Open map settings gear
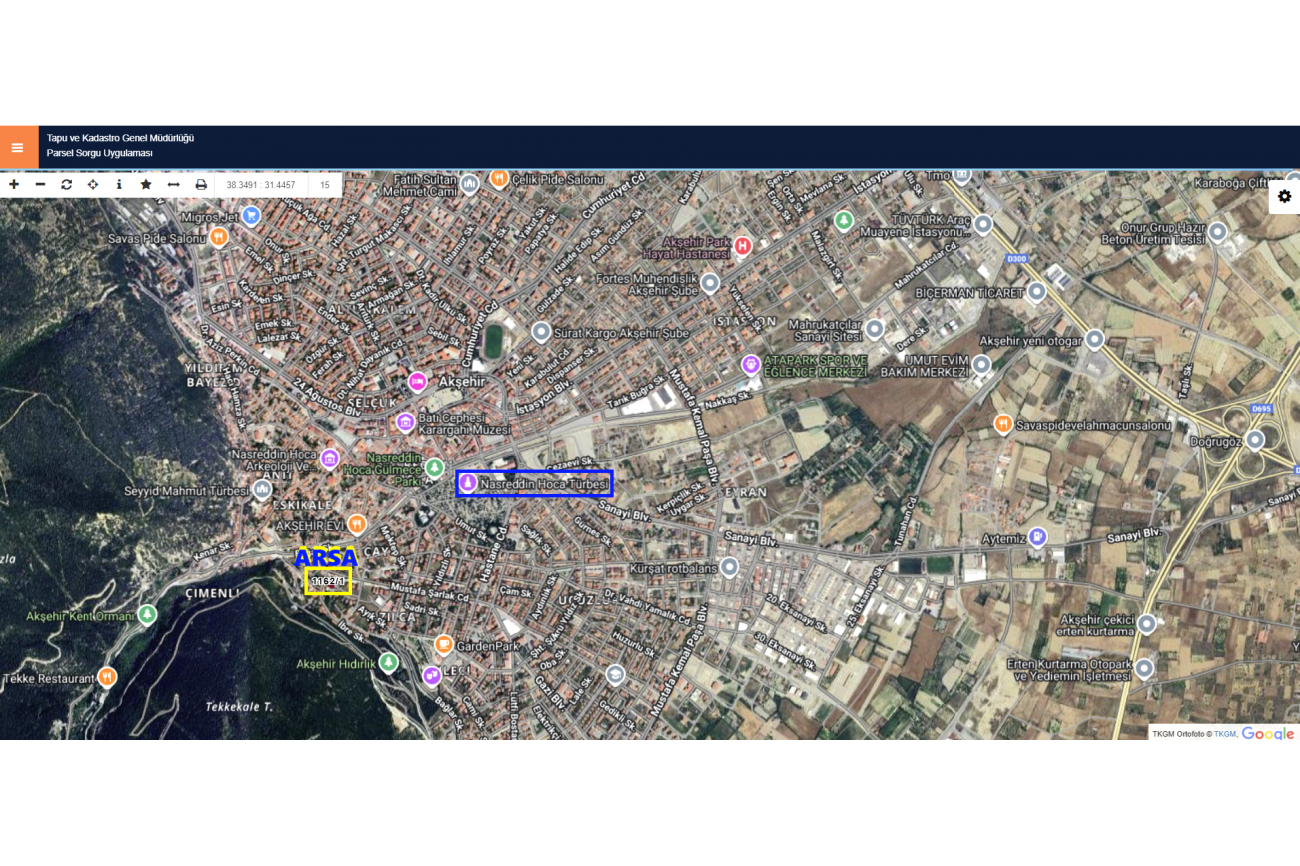 tap(1284, 196)
